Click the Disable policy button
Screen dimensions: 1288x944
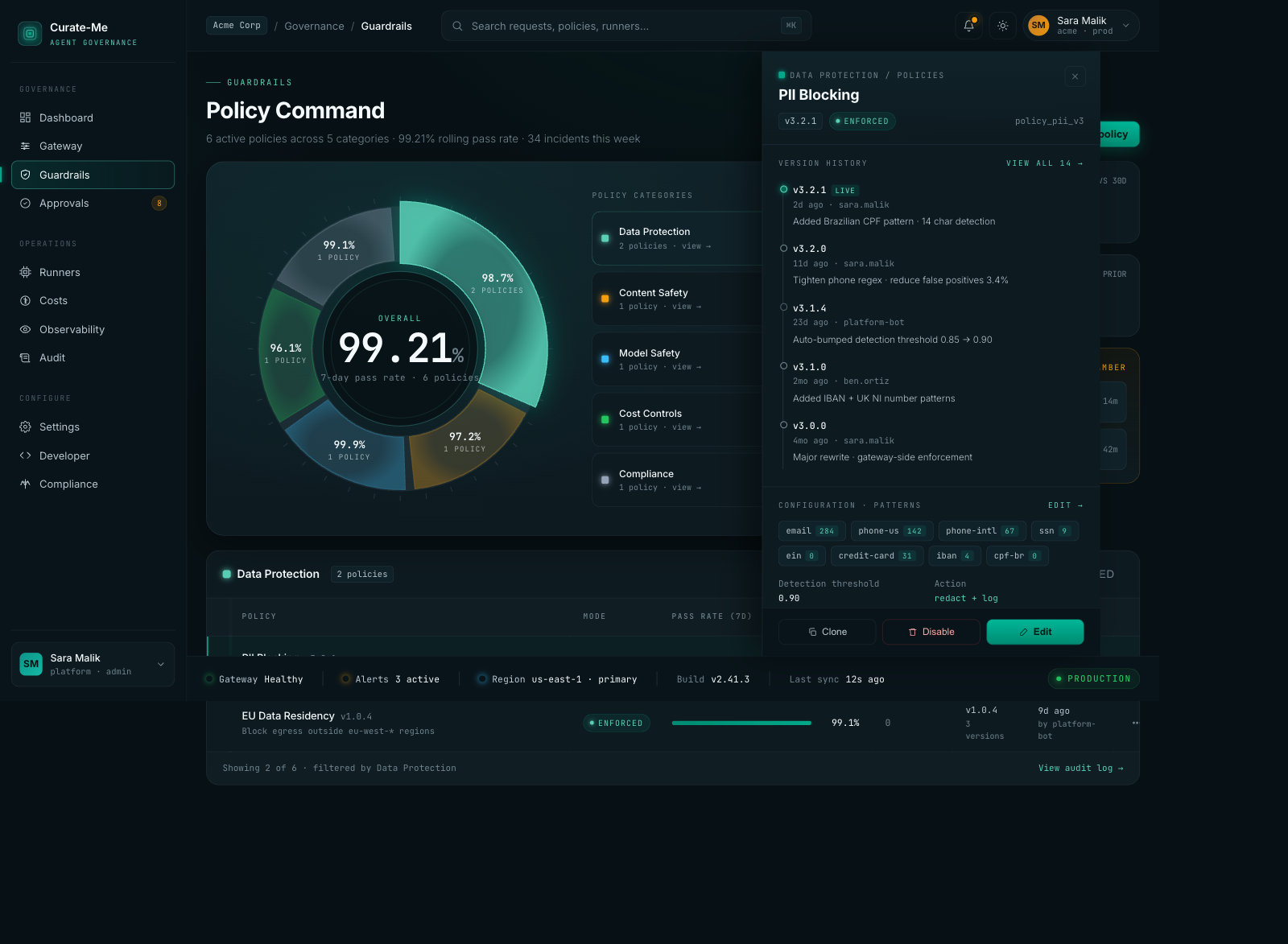click(931, 633)
